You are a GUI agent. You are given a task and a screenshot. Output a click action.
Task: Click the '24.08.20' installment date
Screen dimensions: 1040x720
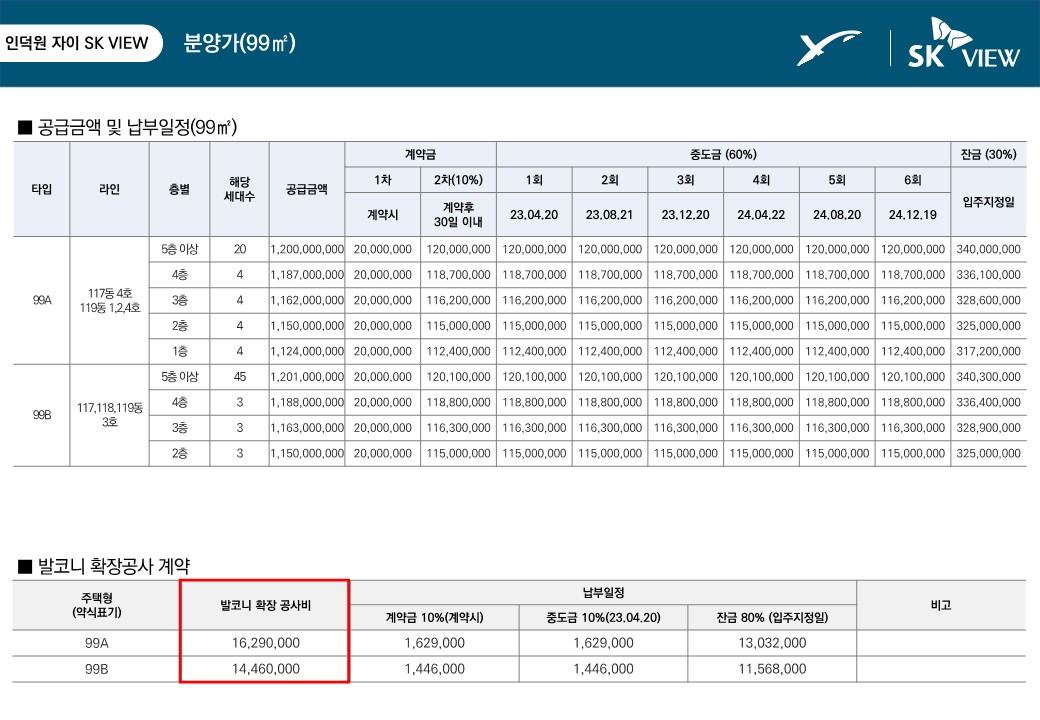point(837,215)
